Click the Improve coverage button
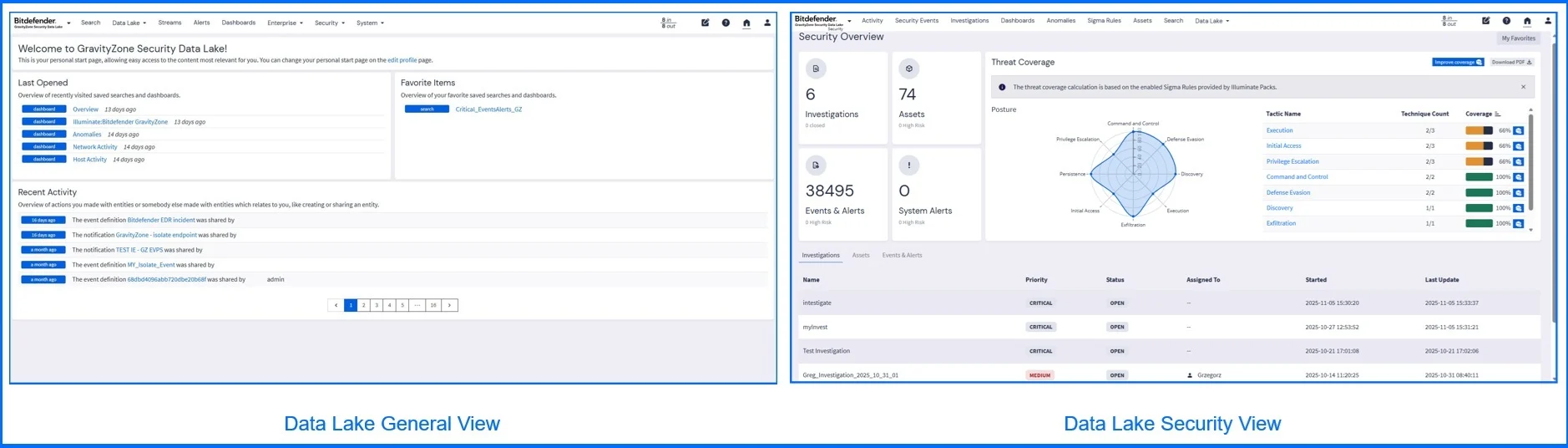This screenshot has height=448, width=1568. [1457, 62]
